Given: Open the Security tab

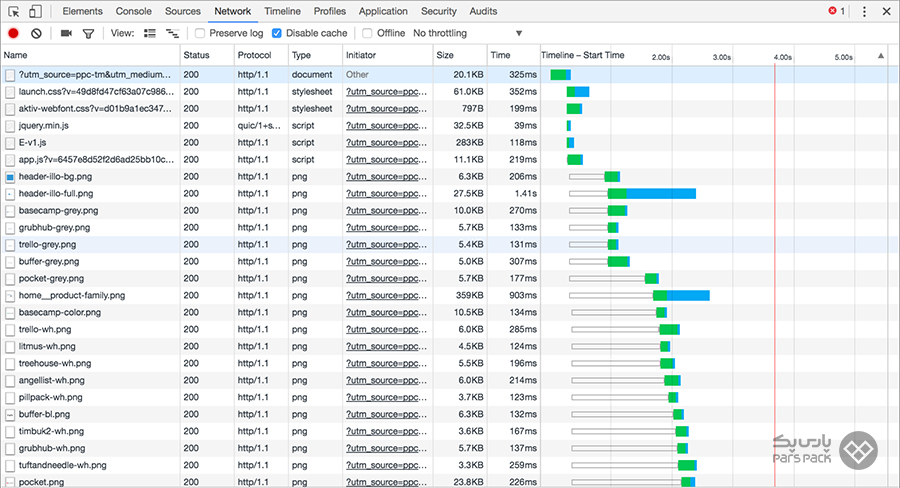Looking at the screenshot, I should (438, 11).
